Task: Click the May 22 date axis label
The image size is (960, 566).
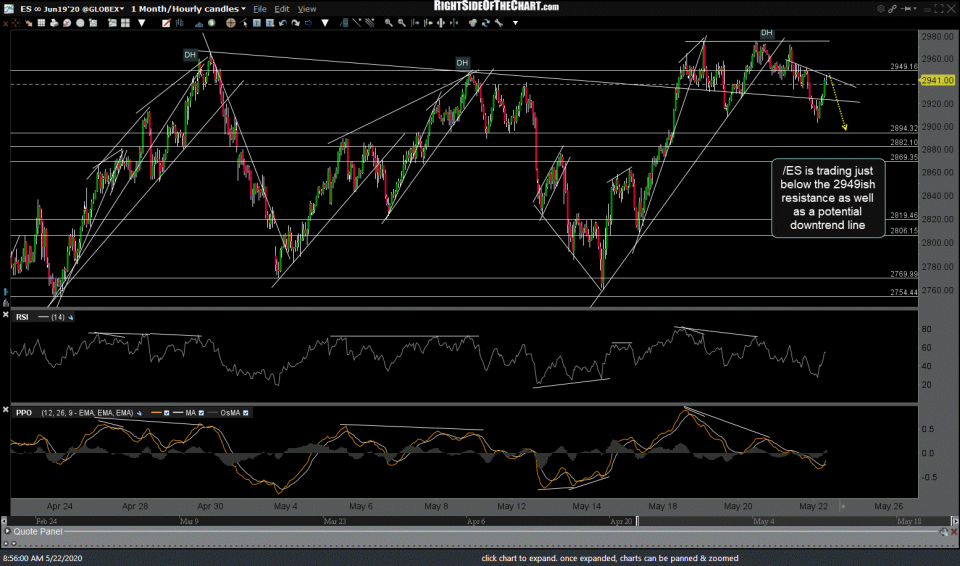Action: tap(813, 507)
